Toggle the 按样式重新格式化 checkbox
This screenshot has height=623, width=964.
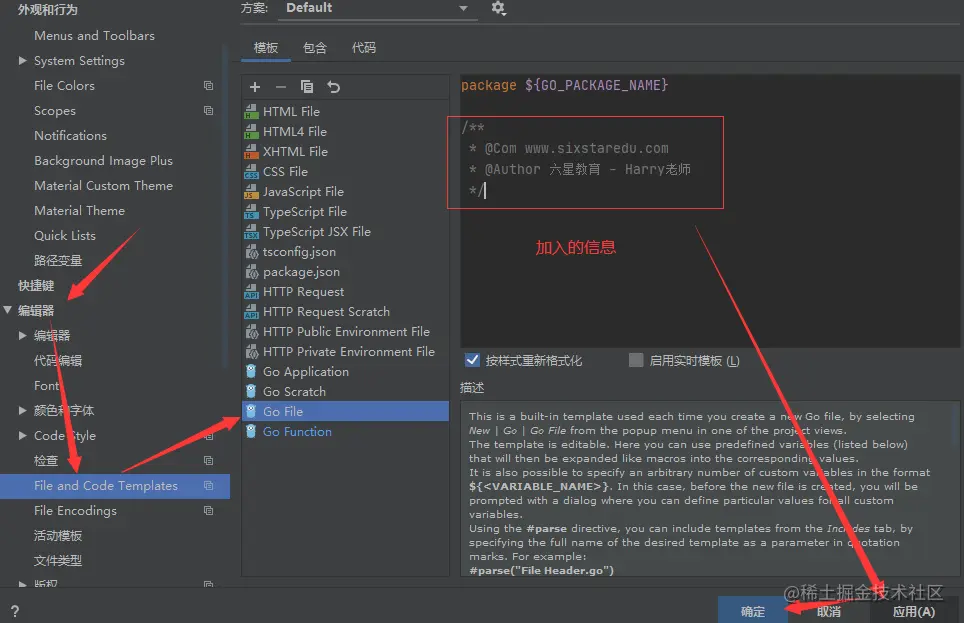[472, 360]
